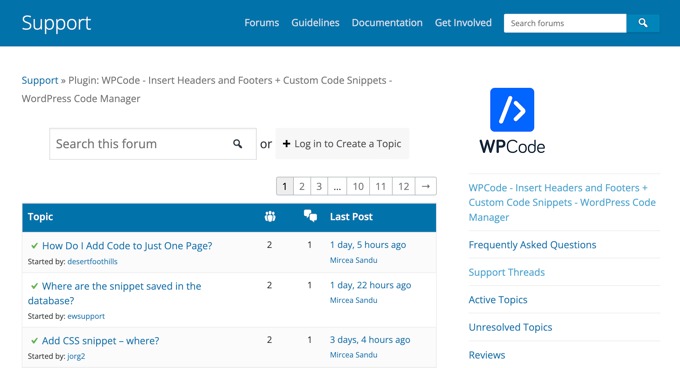Open the Guidelines menu item
680x368 pixels.
click(315, 23)
